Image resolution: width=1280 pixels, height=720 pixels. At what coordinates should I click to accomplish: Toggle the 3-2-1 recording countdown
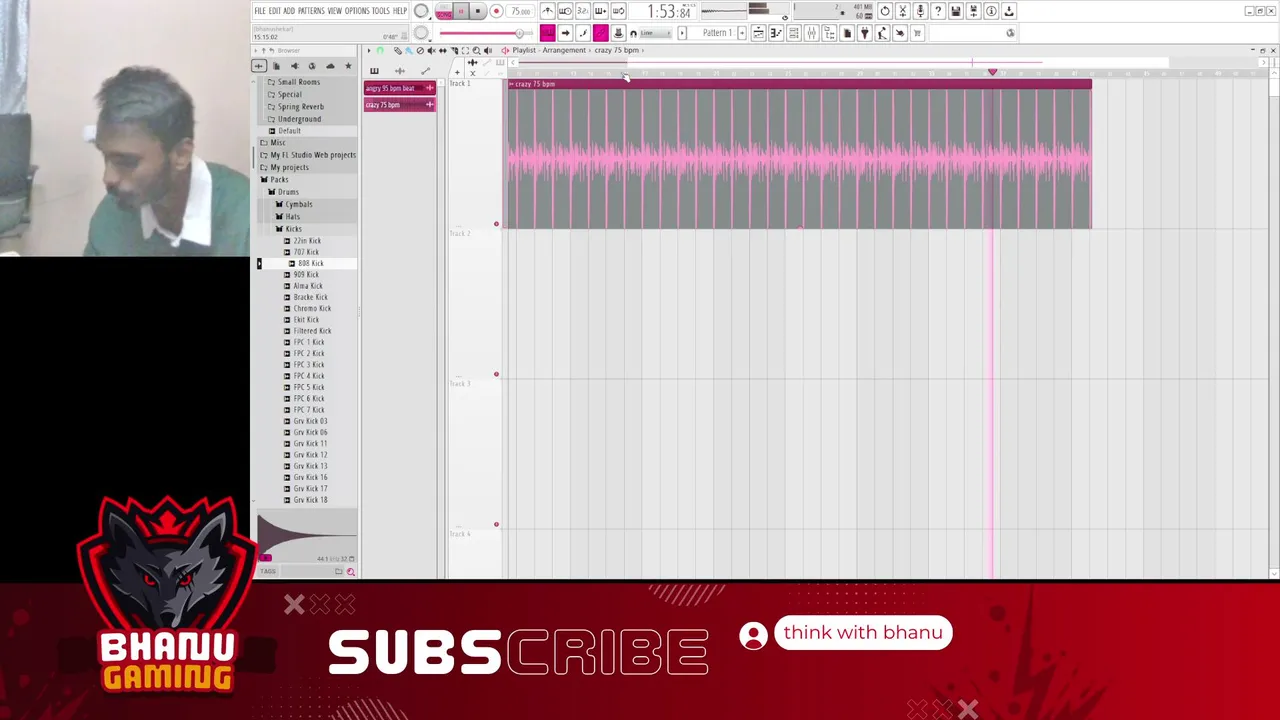tap(583, 11)
